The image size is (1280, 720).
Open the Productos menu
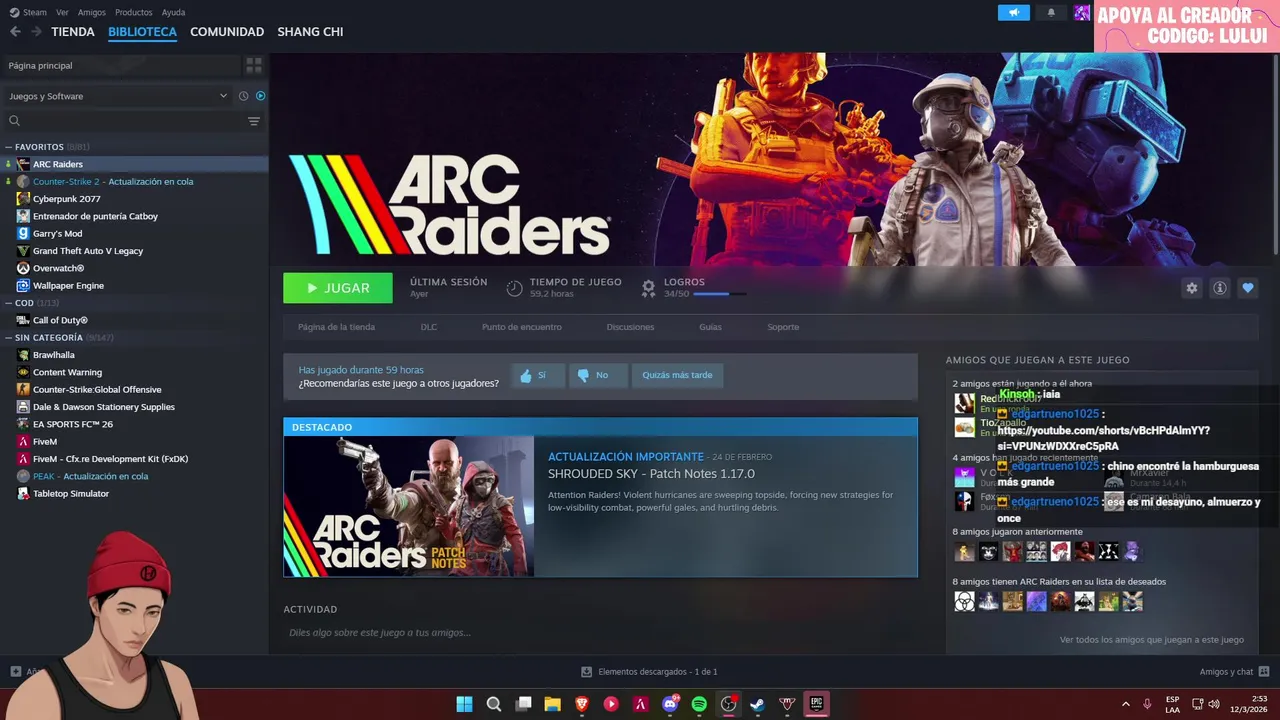[x=134, y=12]
